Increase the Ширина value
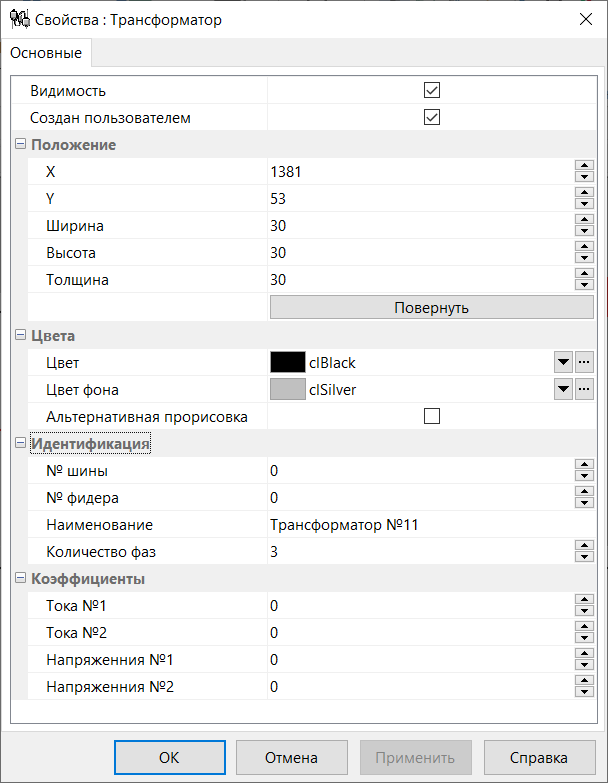Viewport: 608px width, 783px height. click(x=585, y=220)
